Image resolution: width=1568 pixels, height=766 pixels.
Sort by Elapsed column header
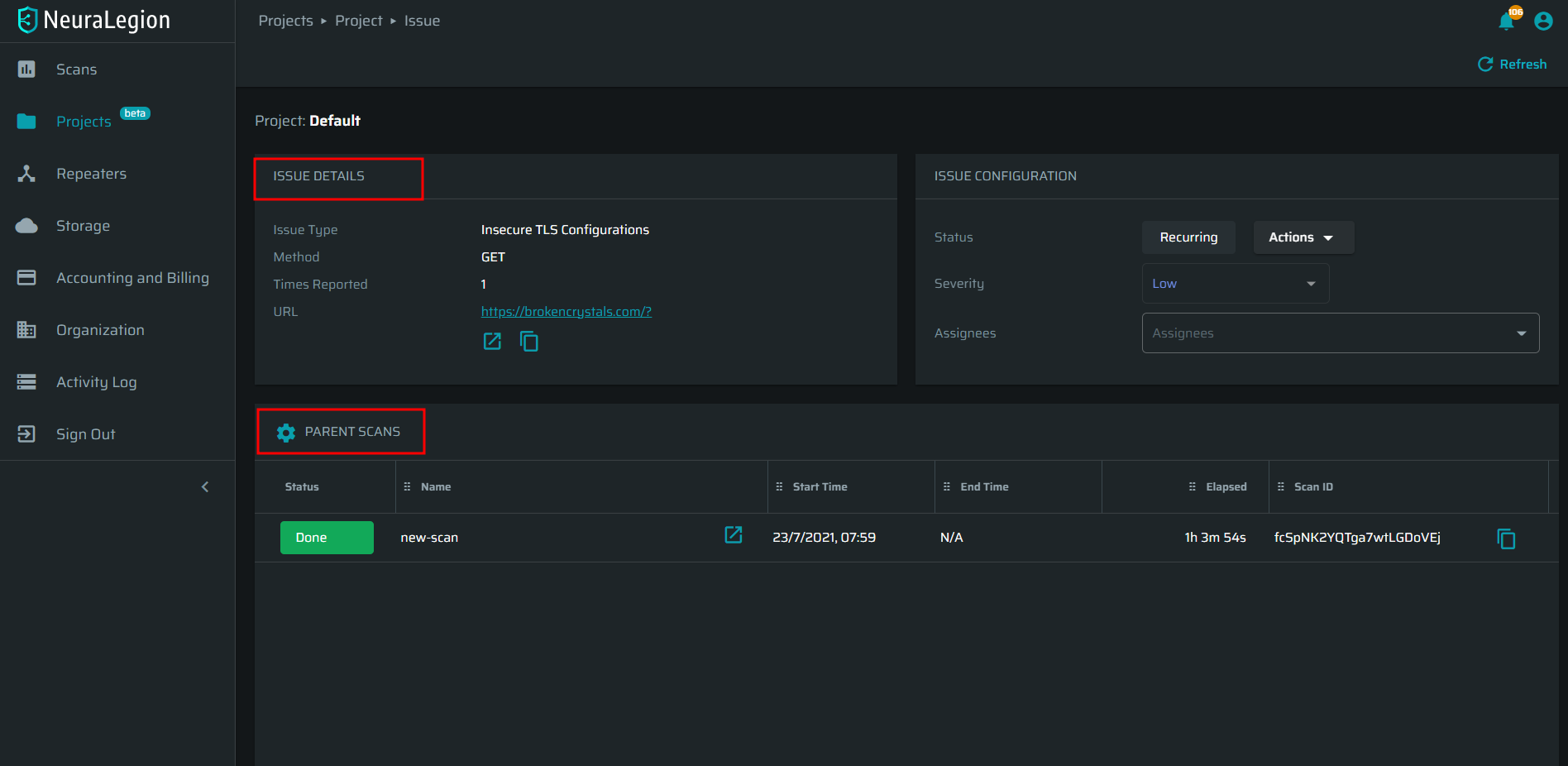[x=1226, y=487]
